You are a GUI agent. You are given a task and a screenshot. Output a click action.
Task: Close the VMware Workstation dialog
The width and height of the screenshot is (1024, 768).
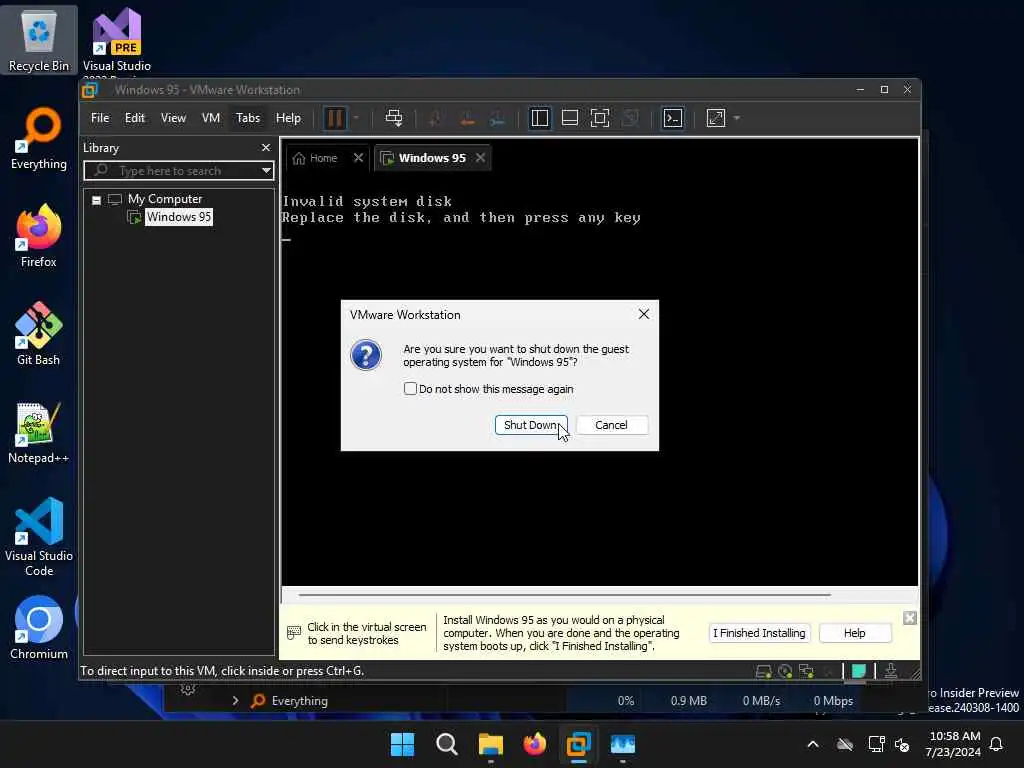[x=643, y=314]
